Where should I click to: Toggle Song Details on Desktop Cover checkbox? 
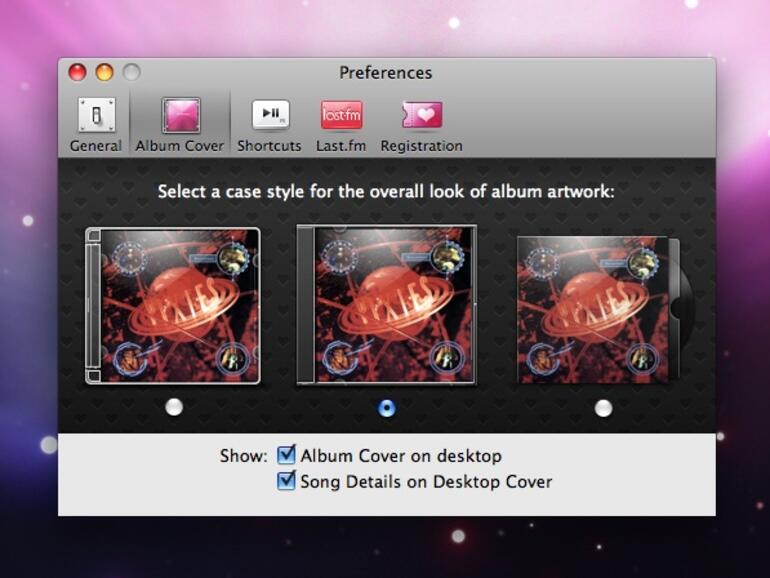(x=286, y=481)
